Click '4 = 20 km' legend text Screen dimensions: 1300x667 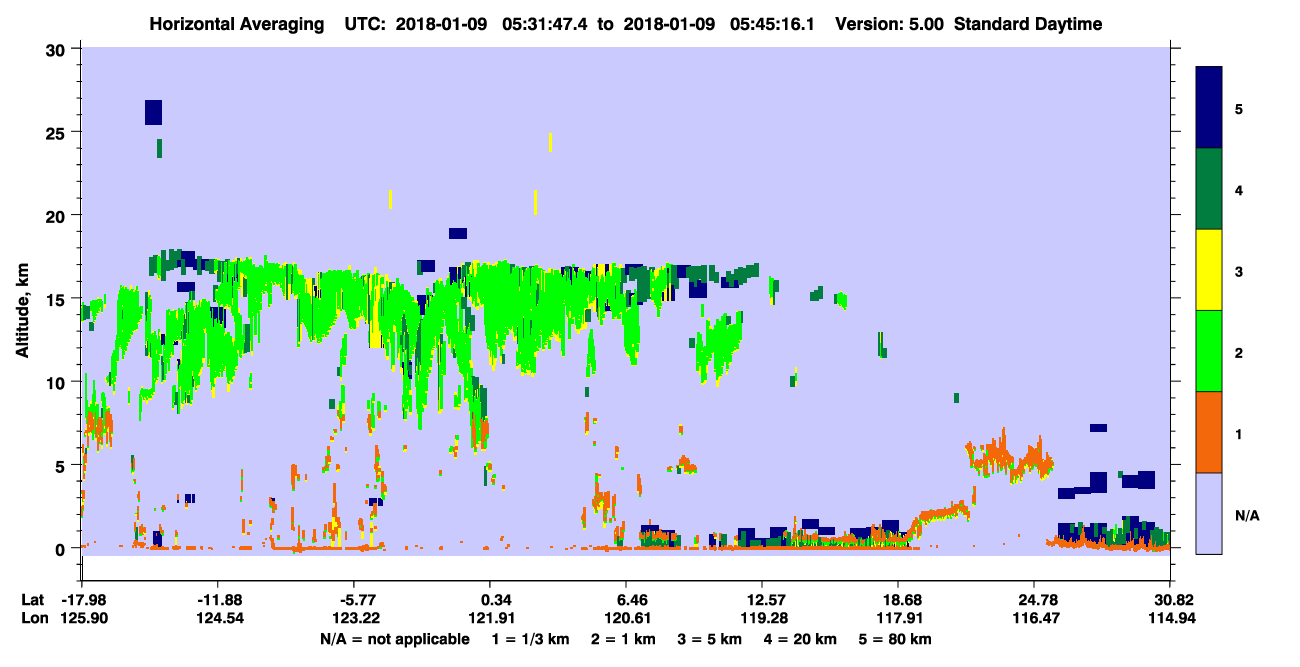pos(801,639)
